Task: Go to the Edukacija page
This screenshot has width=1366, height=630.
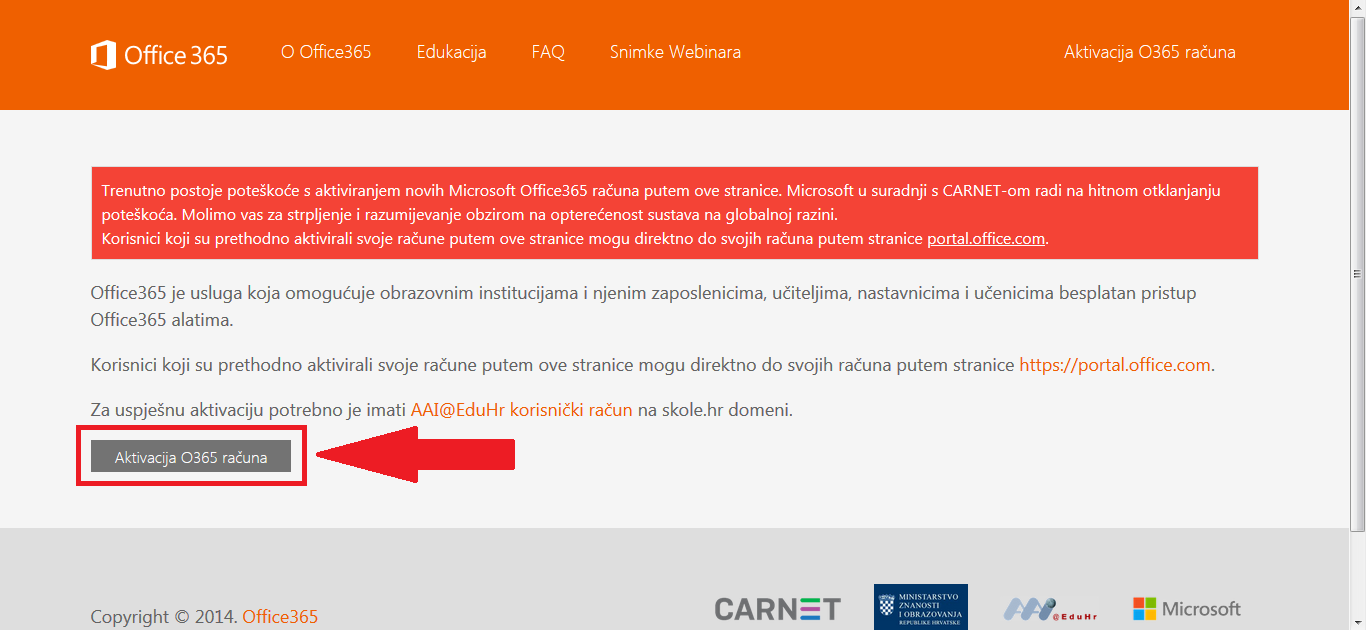Action: point(452,52)
